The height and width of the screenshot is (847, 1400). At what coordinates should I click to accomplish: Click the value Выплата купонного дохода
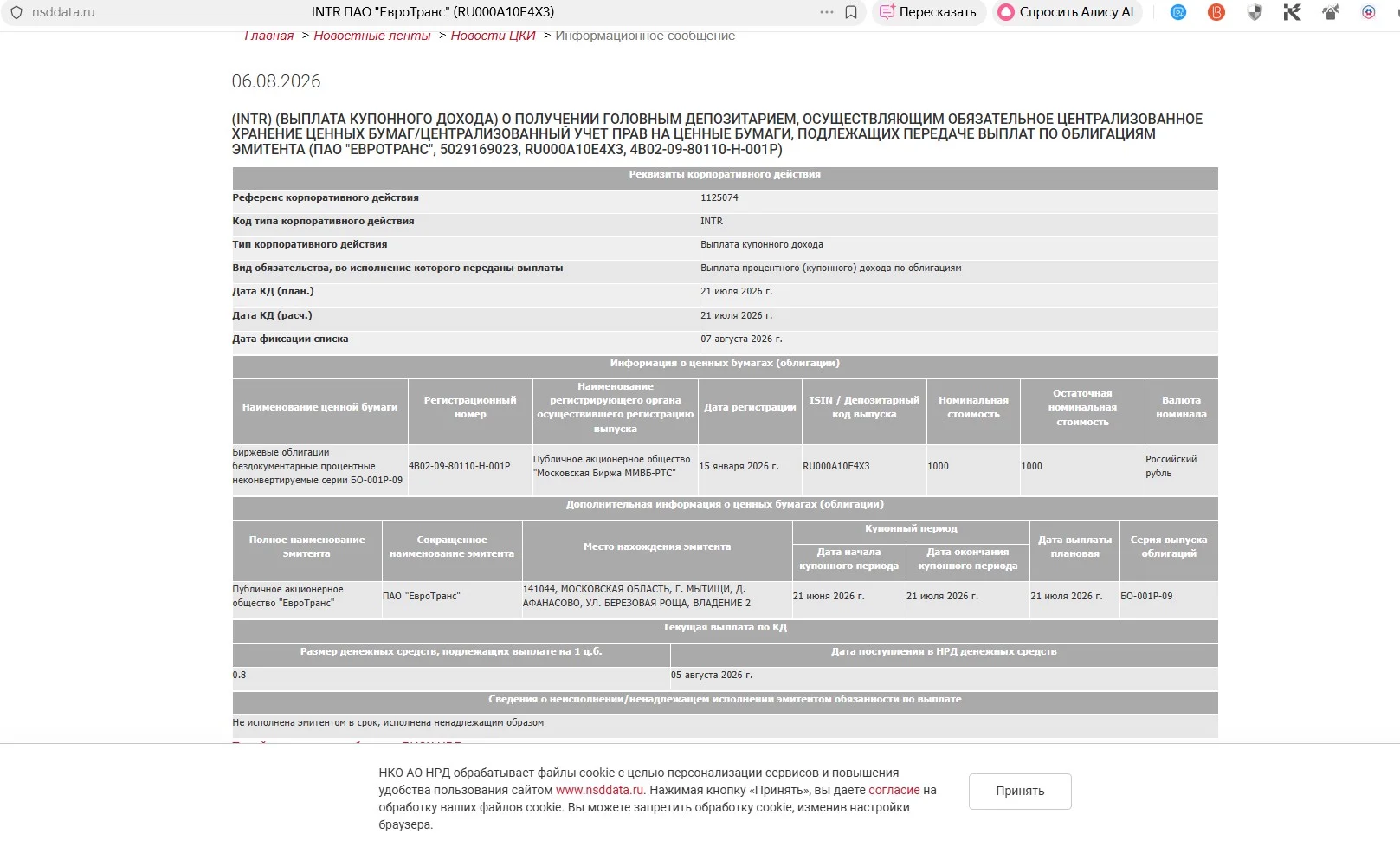pos(762,244)
